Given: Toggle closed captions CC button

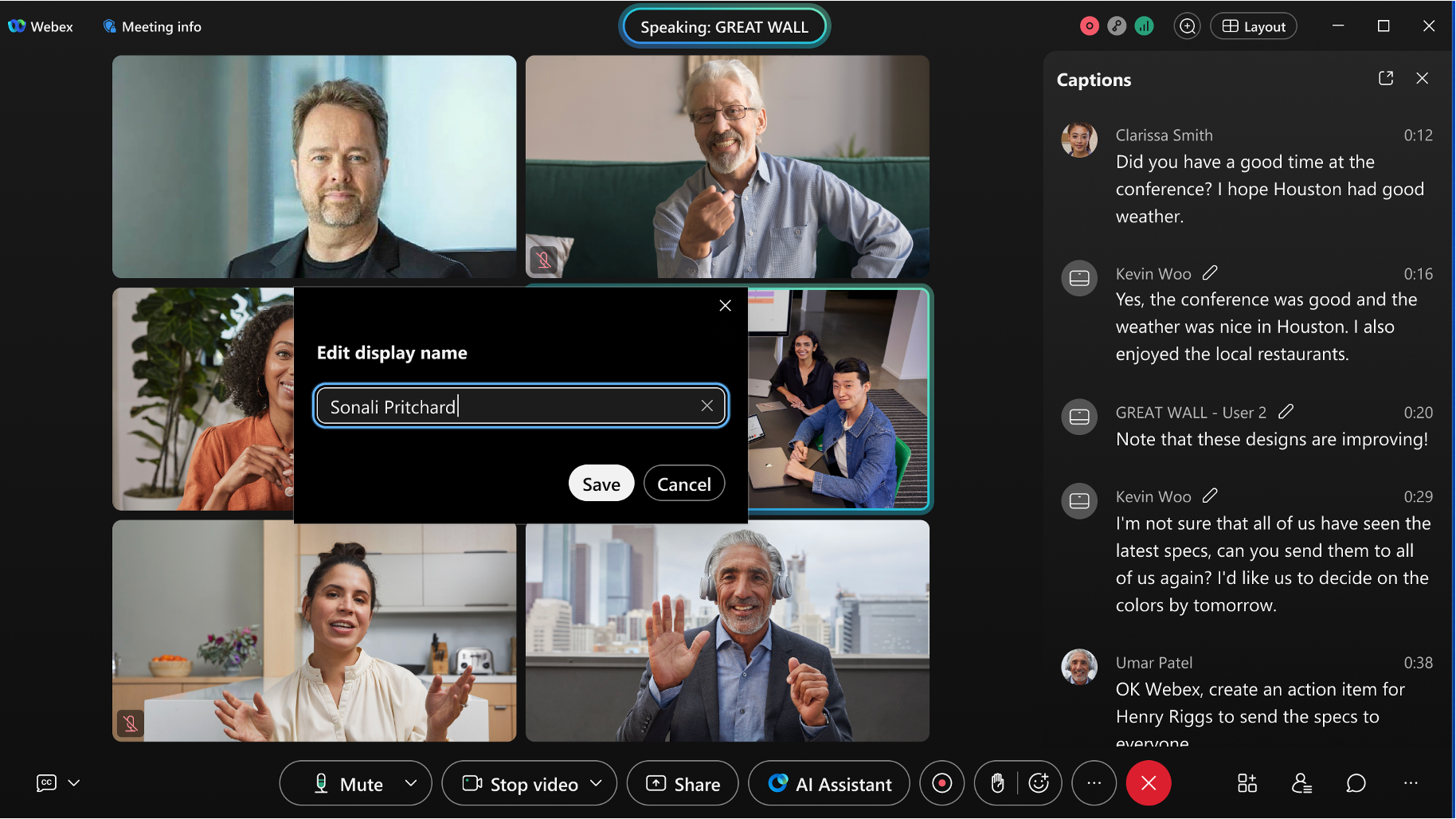Looking at the screenshot, I should pyautogui.click(x=47, y=783).
